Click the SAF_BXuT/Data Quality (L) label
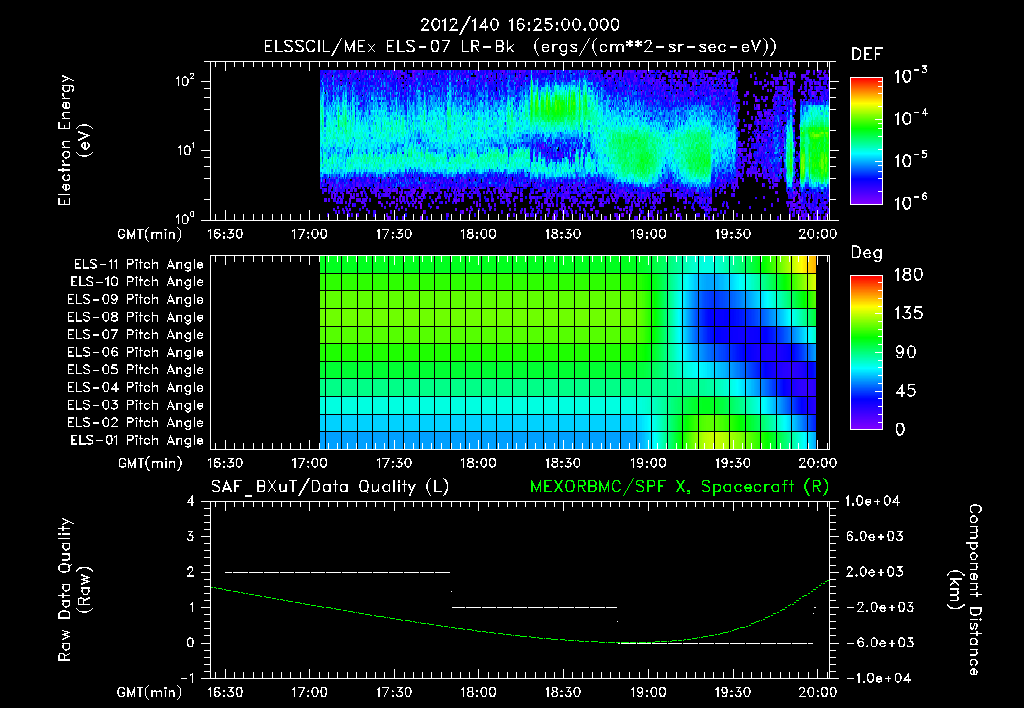This screenshot has height=708, width=1024. [330, 487]
